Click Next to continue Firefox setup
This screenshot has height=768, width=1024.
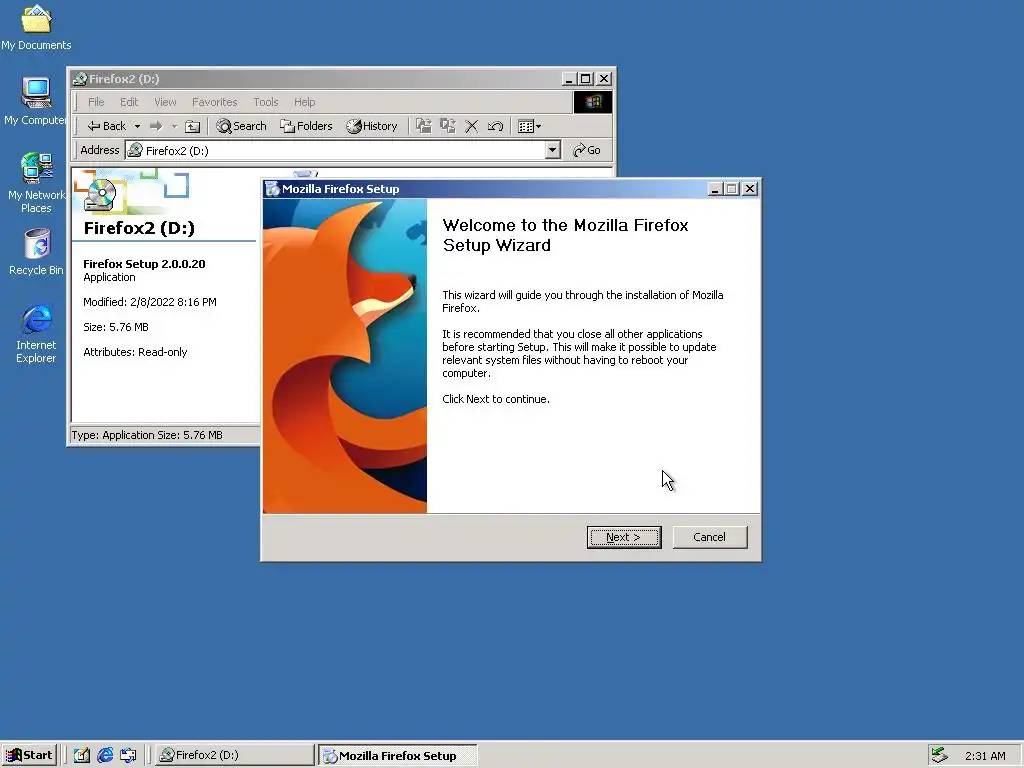pyautogui.click(x=624, y=537)
